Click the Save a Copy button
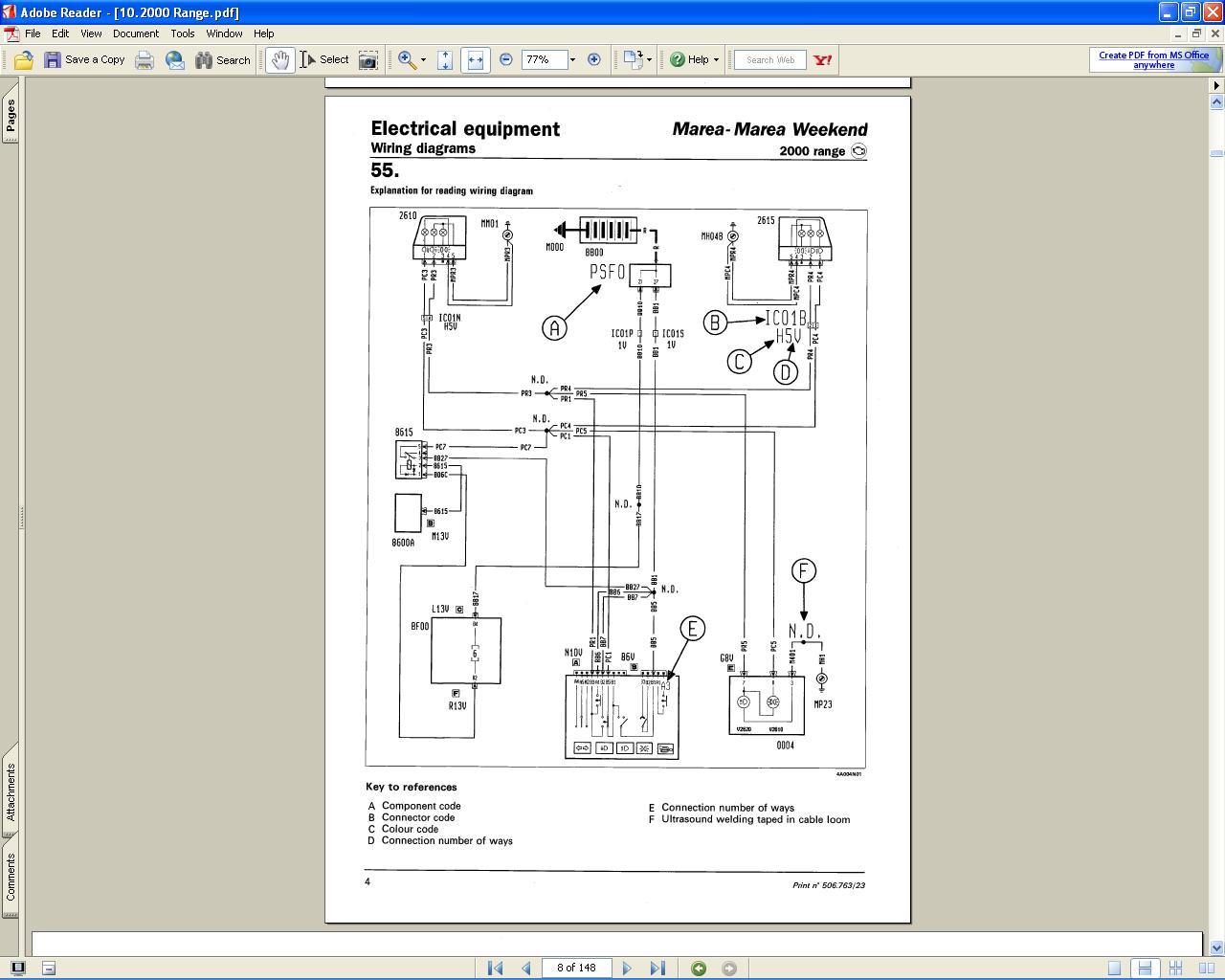The height and width of the screenshot is (980, 1225). pyautogui.click(x=84, y=59)
